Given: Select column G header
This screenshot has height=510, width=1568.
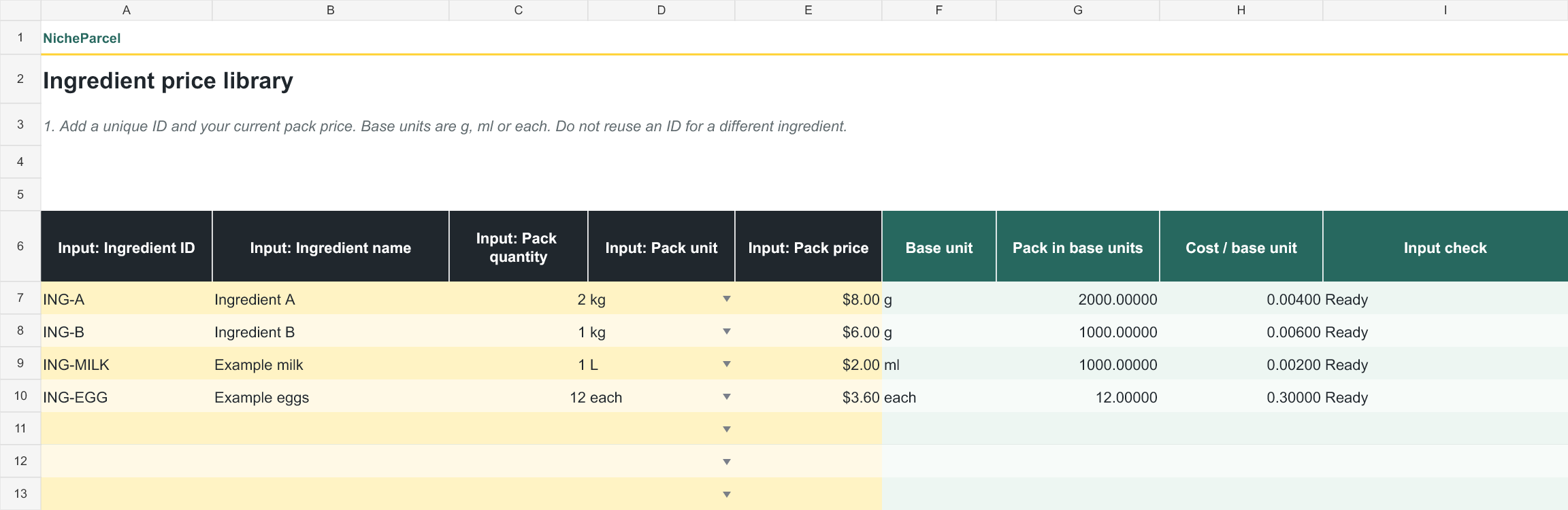Looking at the screenshot, I should pyautogui.click(x=1078, y=10).
